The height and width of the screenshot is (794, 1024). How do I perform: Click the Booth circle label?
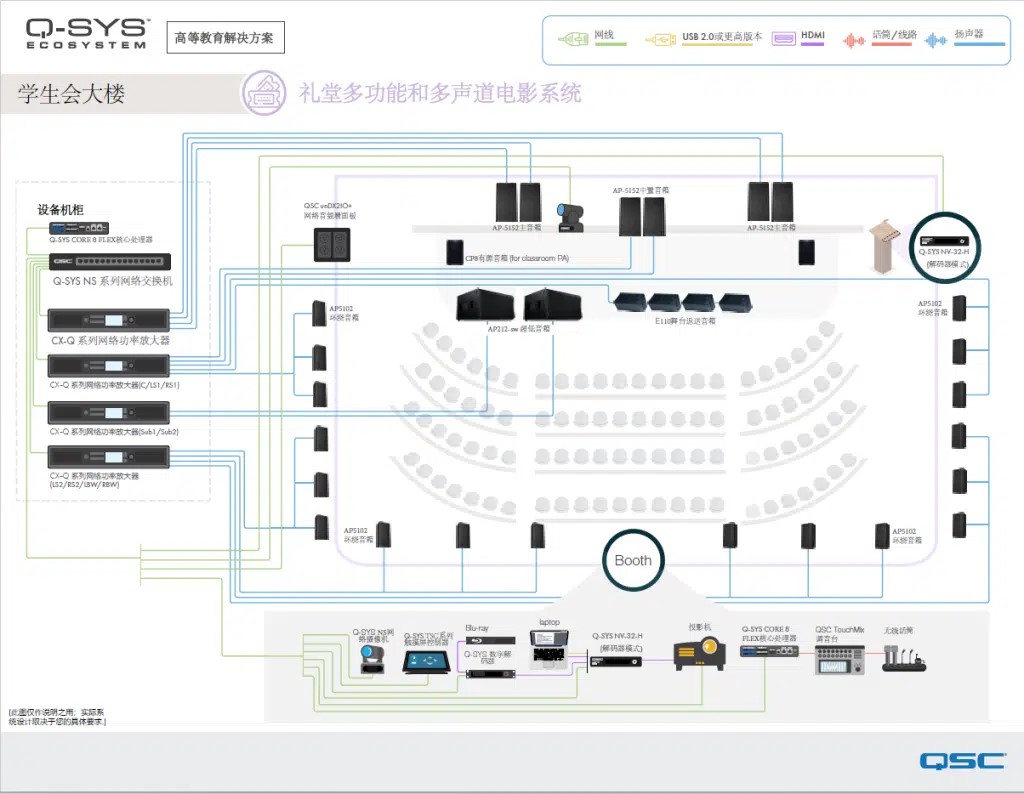click(633, 560)
